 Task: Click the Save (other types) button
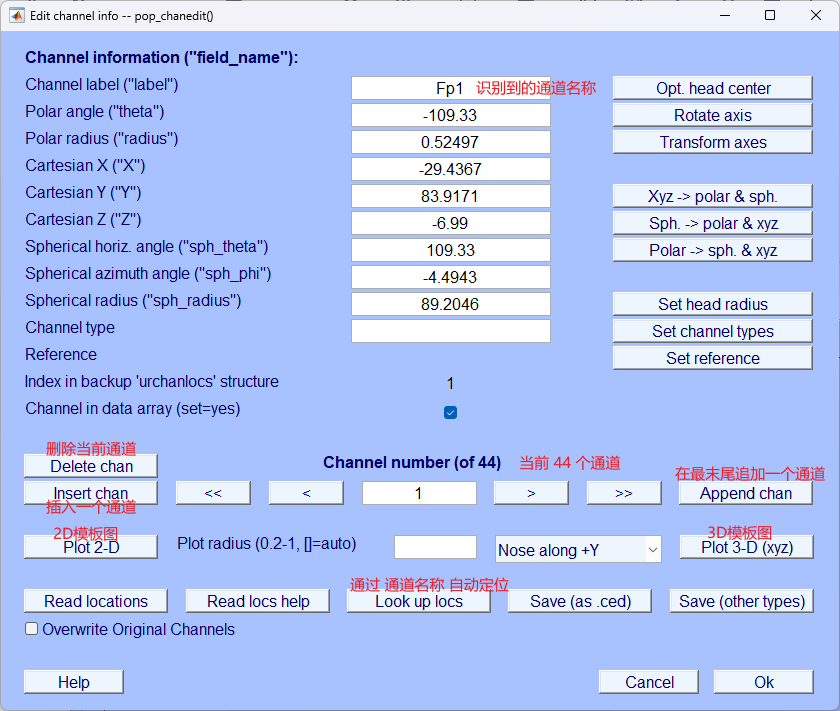tap(742, 601)
